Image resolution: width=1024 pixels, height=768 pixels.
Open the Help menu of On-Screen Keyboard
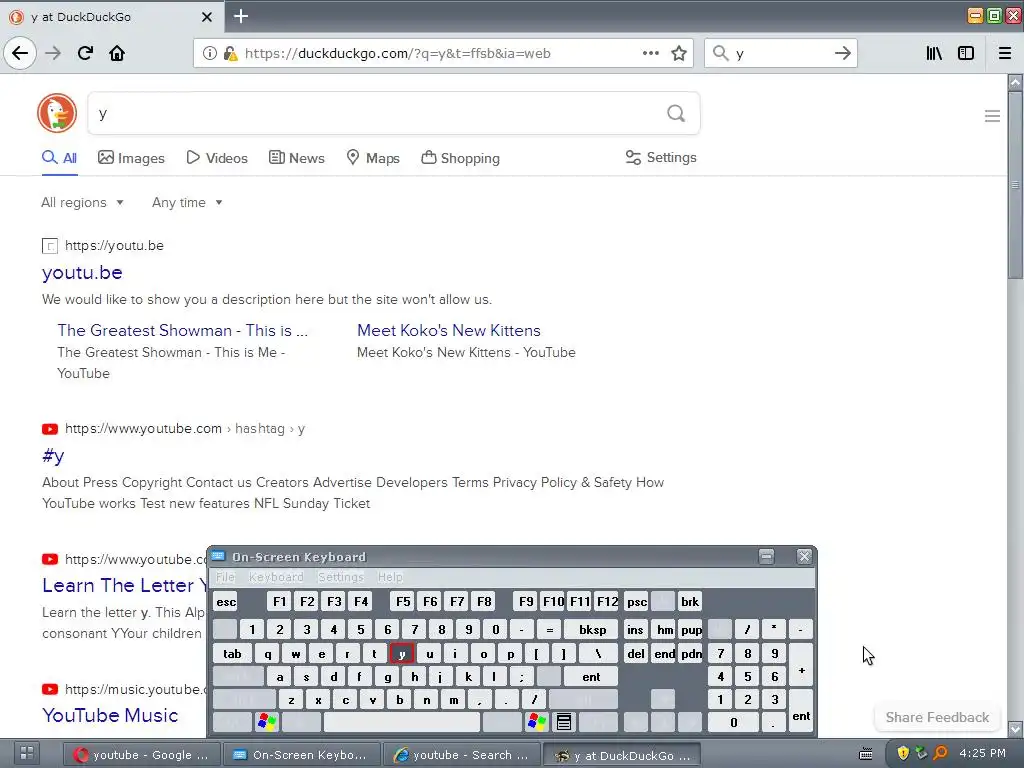pos(390,577)
